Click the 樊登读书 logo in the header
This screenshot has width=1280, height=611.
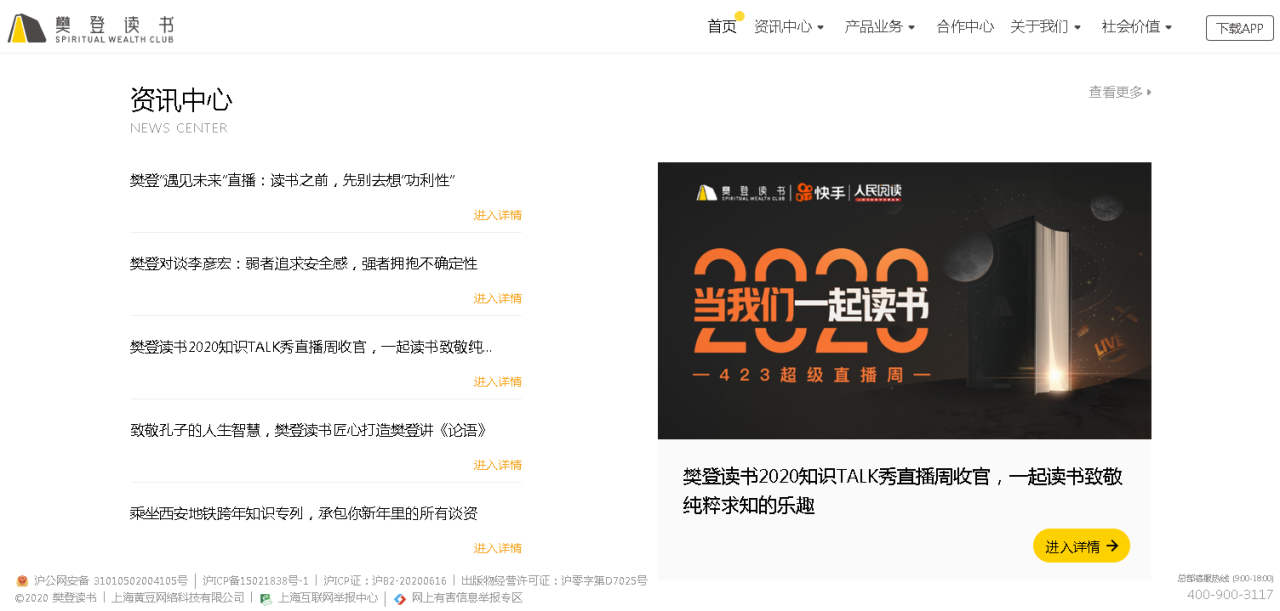[91, 28]
